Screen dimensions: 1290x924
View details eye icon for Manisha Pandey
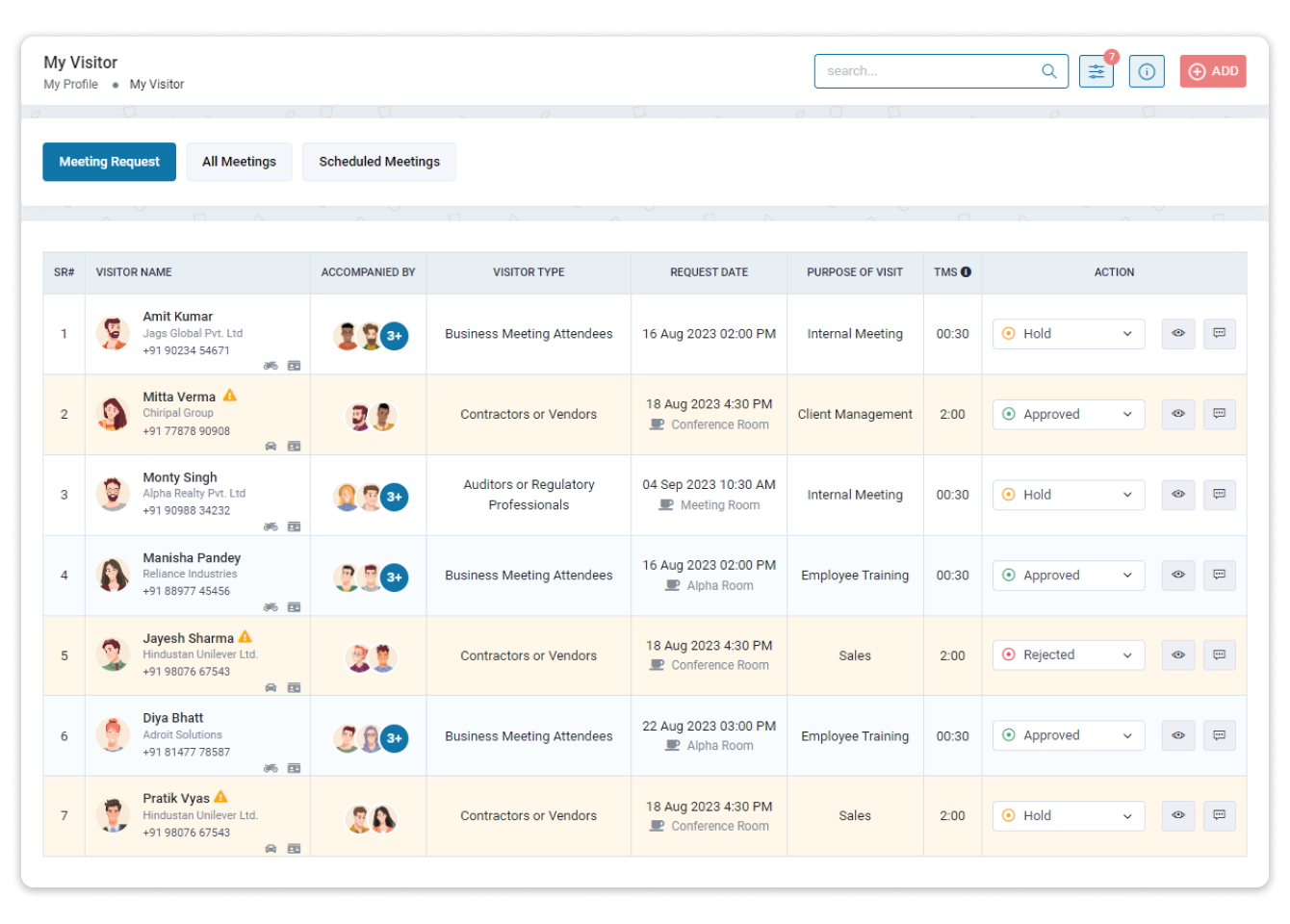(1177, 575)
